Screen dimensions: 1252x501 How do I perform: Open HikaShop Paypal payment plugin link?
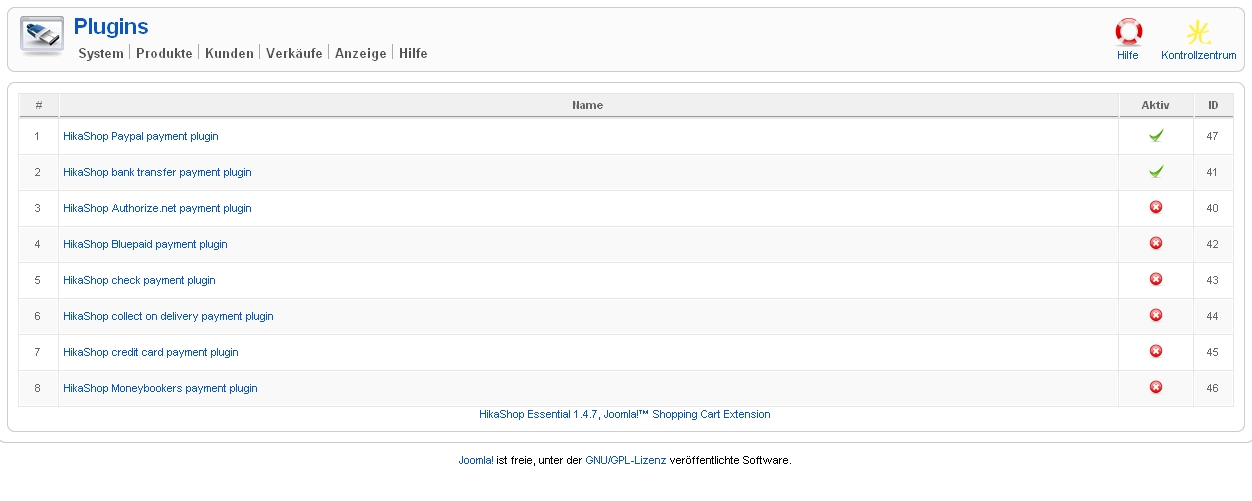click(141, 136)
